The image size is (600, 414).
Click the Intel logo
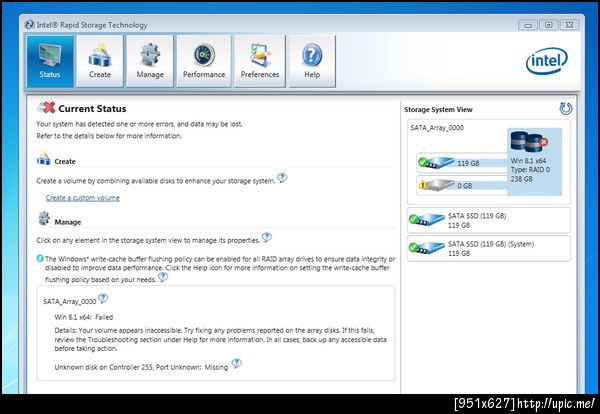pyautogui.click(x=546, y=61)
